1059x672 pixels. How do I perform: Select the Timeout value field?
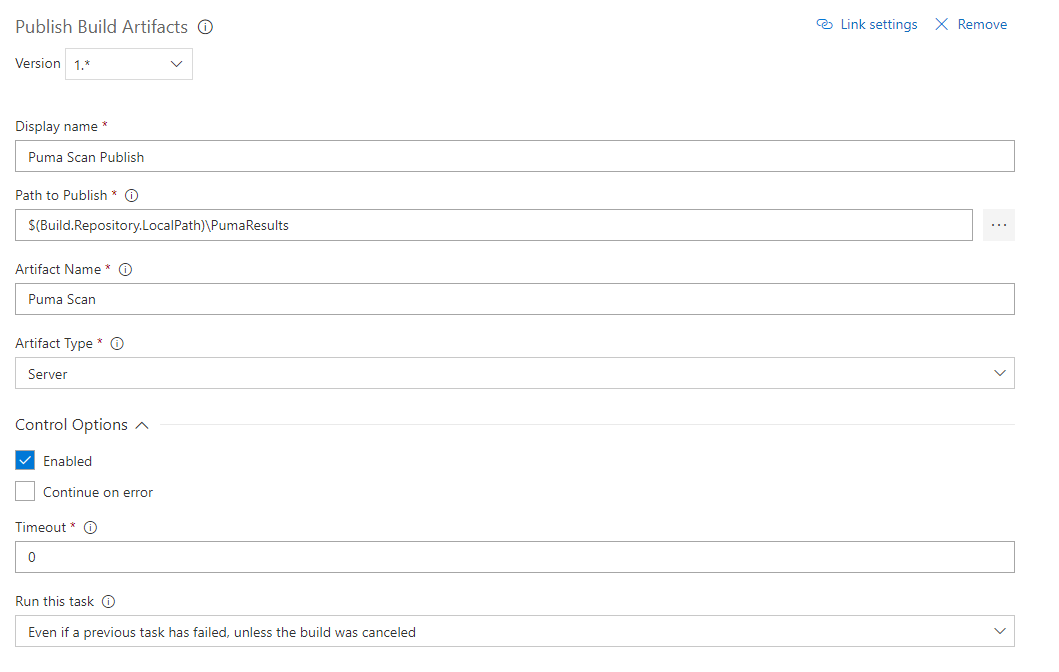pyautogui.click(x=514, y=557)
